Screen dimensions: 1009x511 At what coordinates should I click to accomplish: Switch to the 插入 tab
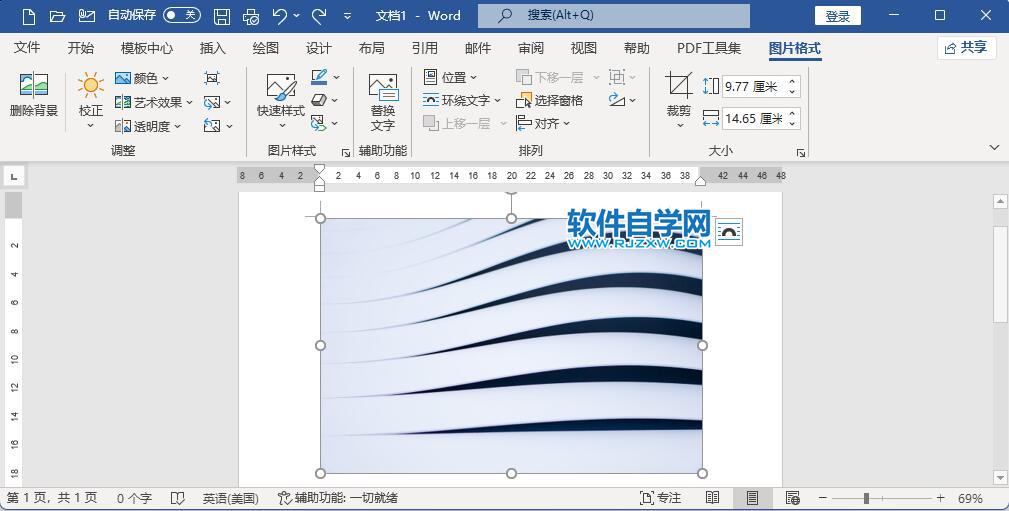[212, 48]
